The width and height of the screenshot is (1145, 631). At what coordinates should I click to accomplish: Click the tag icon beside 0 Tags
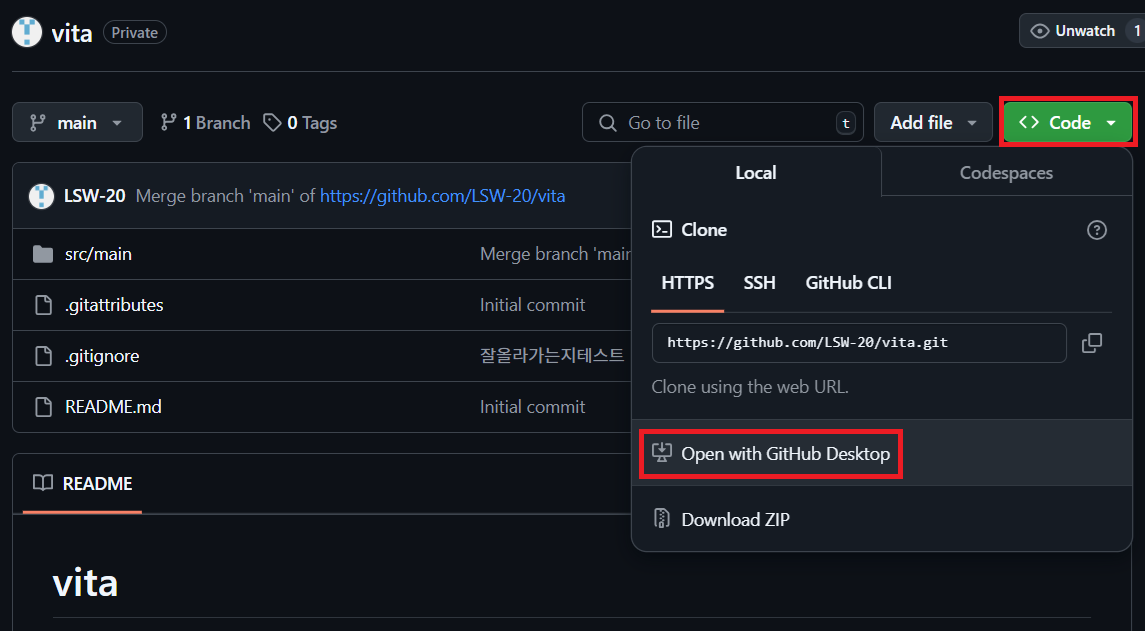(272, 122)
